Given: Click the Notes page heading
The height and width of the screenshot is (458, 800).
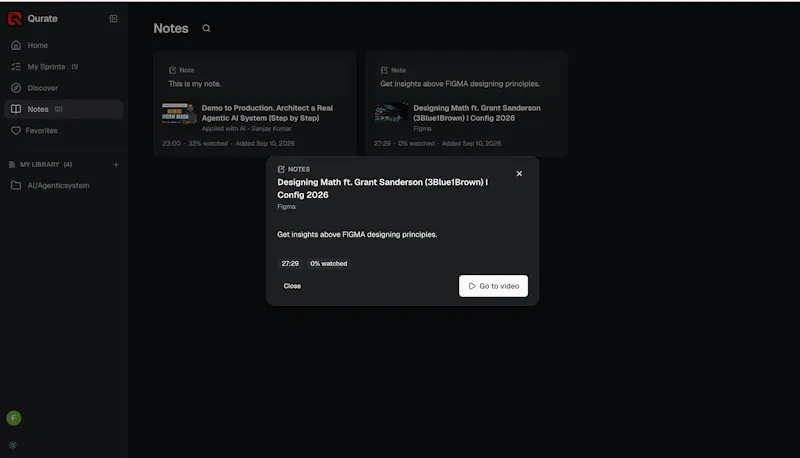Looking at the screenshot, I should point(171,29).
